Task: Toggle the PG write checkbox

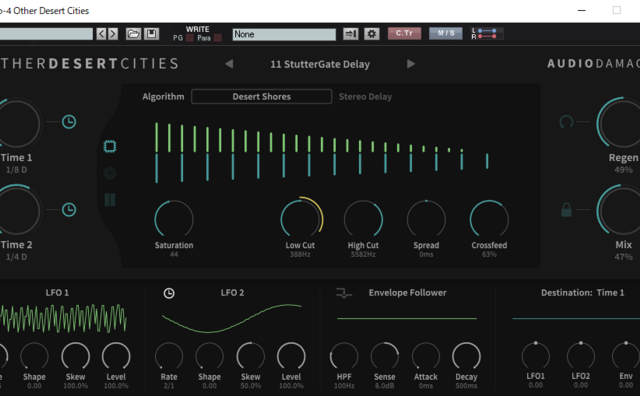Action: click(190, 38)
